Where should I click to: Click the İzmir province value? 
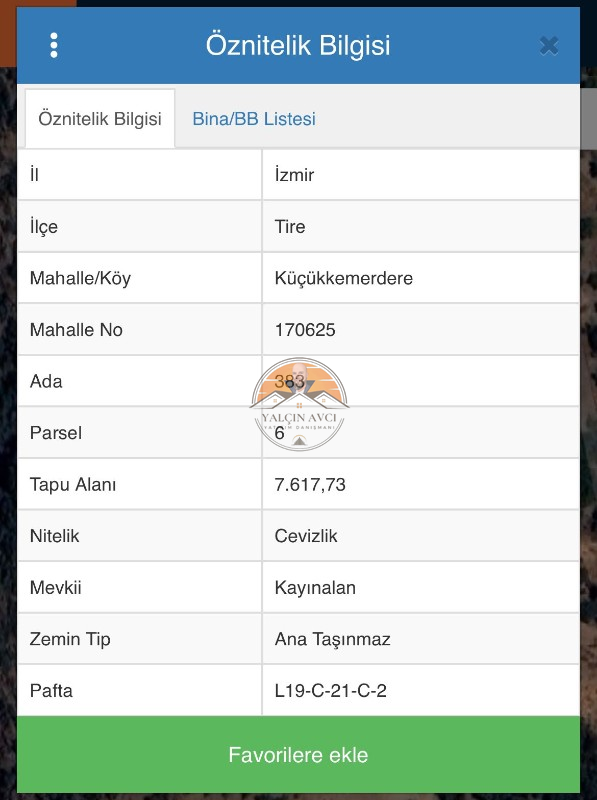click(x=294, y=175)
